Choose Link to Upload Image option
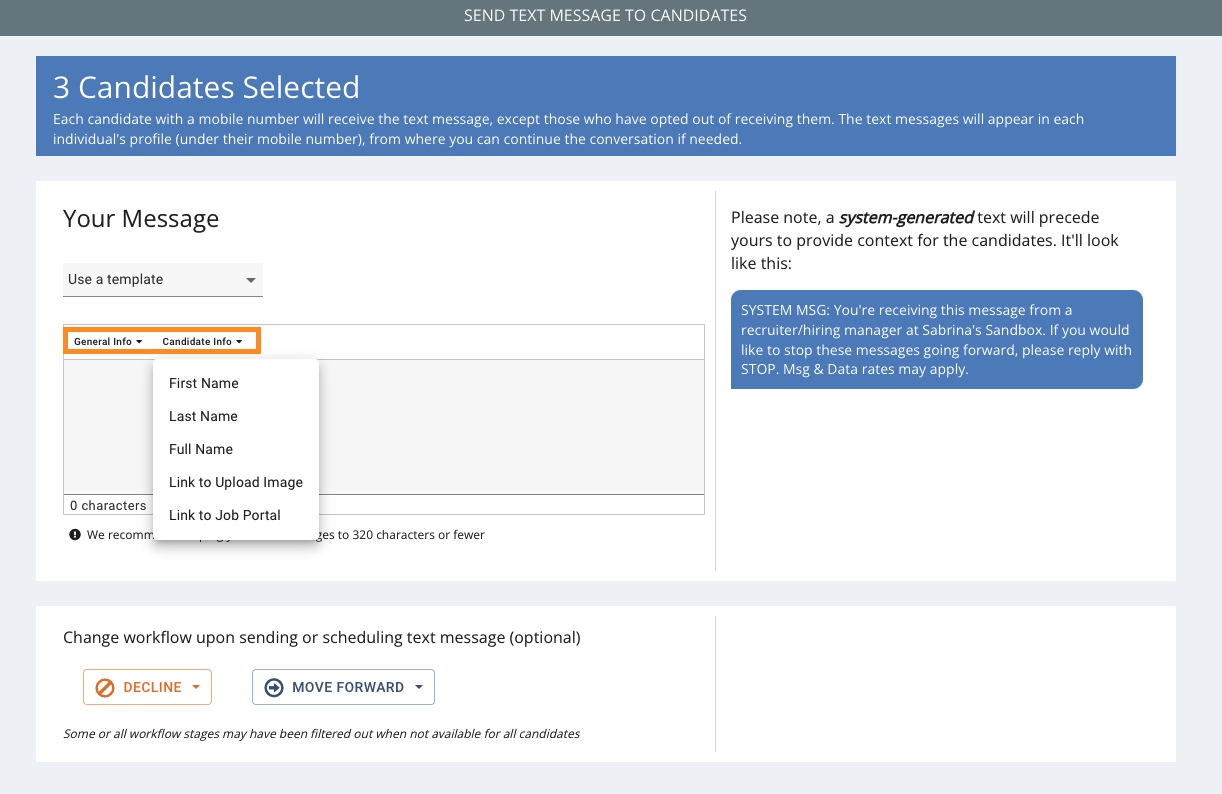This screenshot has width=1222, height=794. tap(236, 482)
